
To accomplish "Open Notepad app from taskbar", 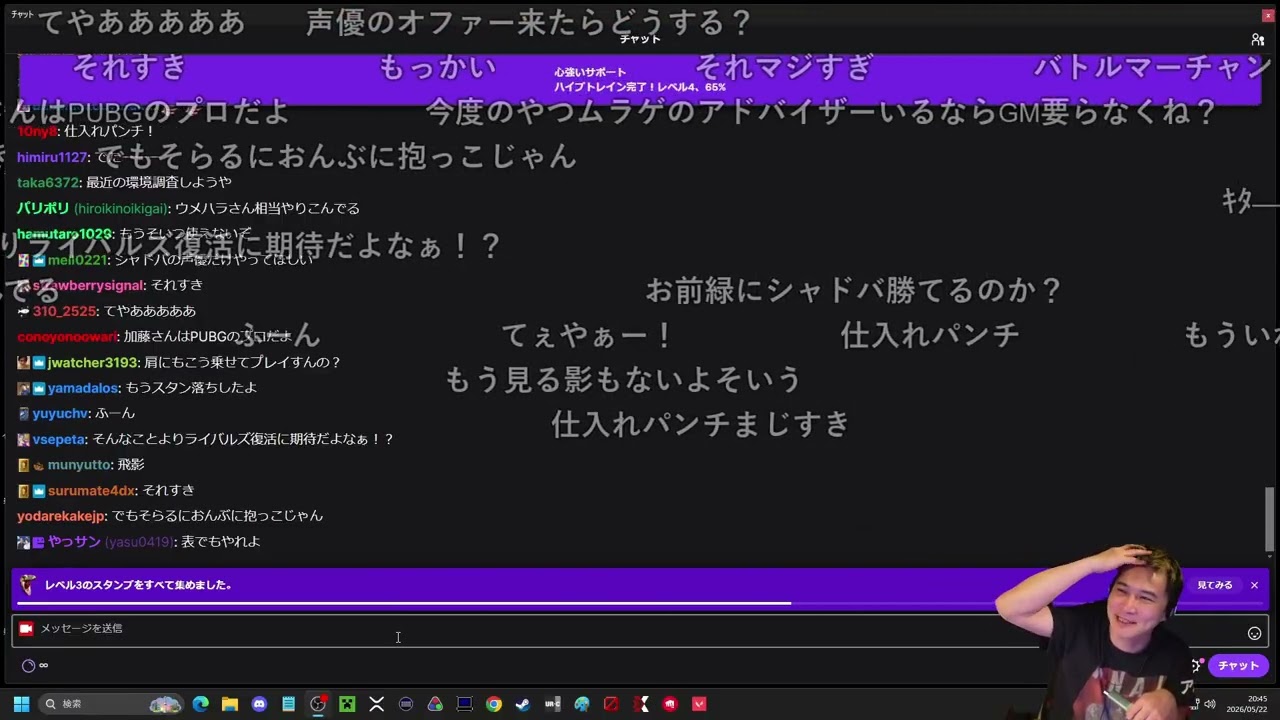I will [288, 704].
